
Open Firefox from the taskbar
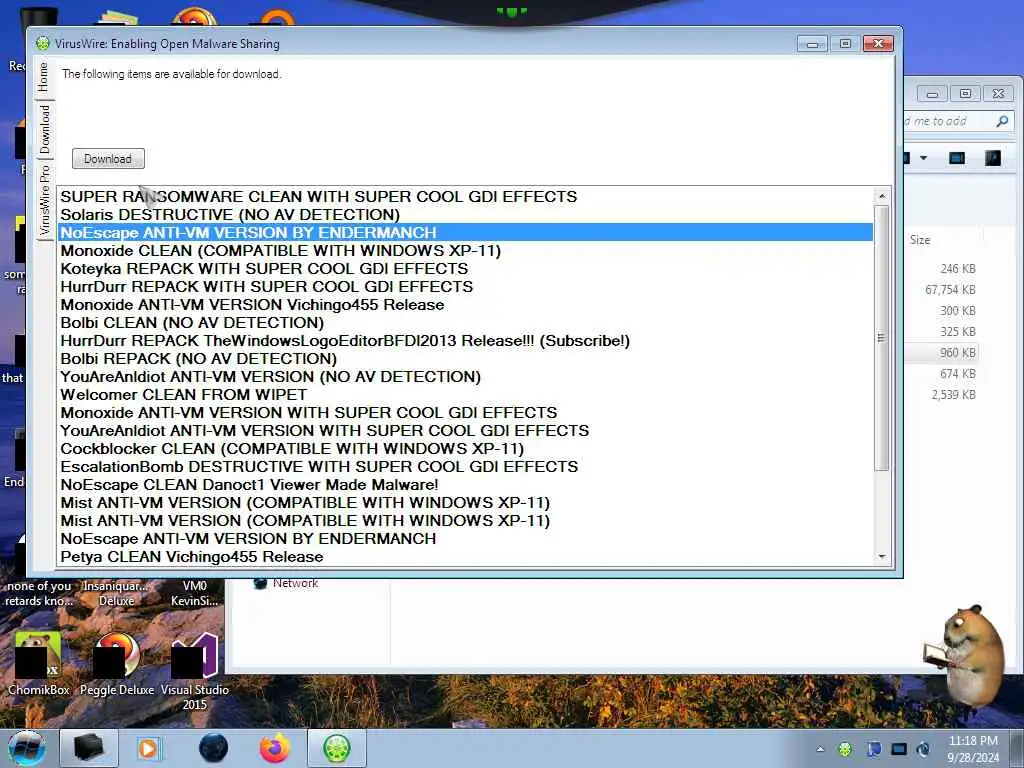(275, 748)
